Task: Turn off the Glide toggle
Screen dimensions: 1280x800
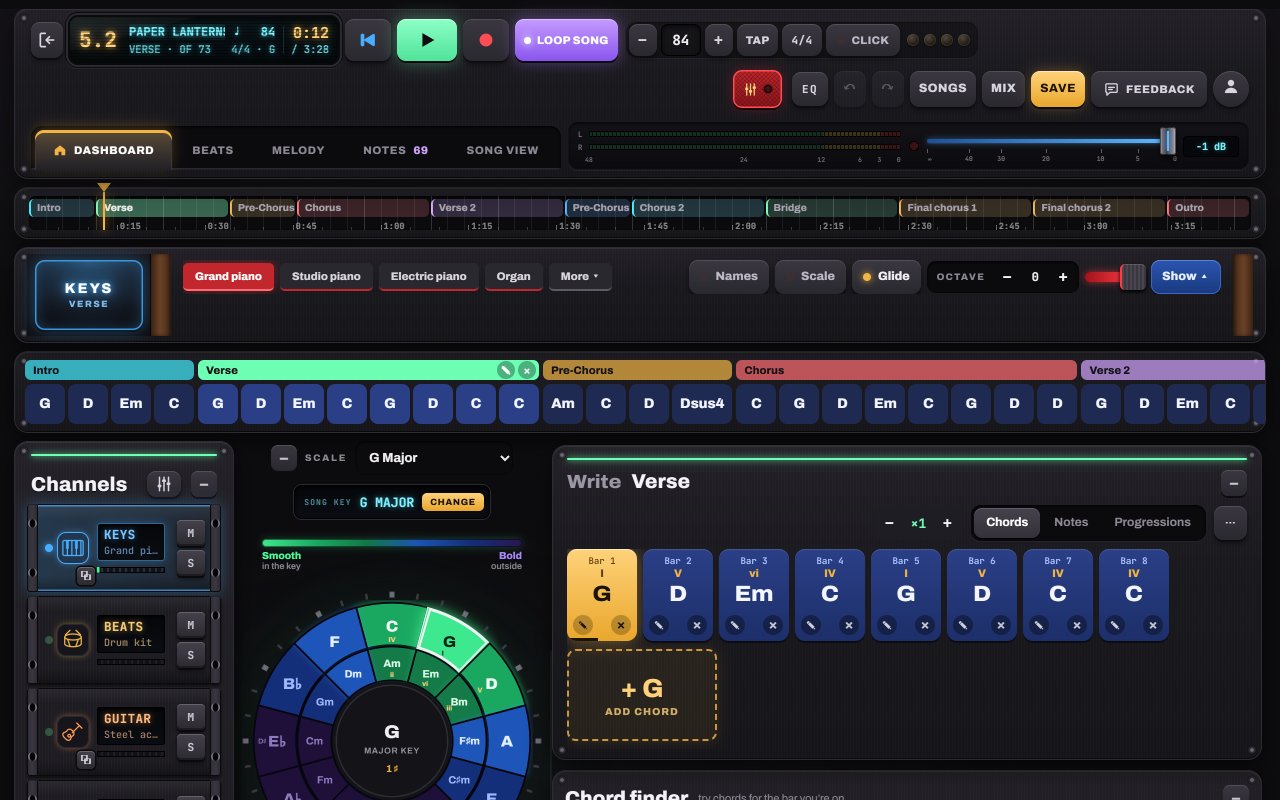Action: [x=886, y=276]
